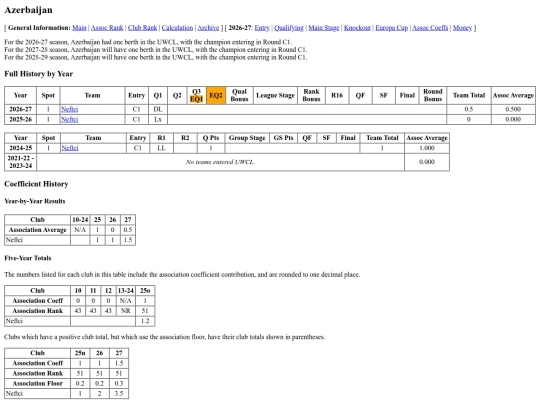Click the 10-24 column header

pyautogui.click(x=80, y=220)
